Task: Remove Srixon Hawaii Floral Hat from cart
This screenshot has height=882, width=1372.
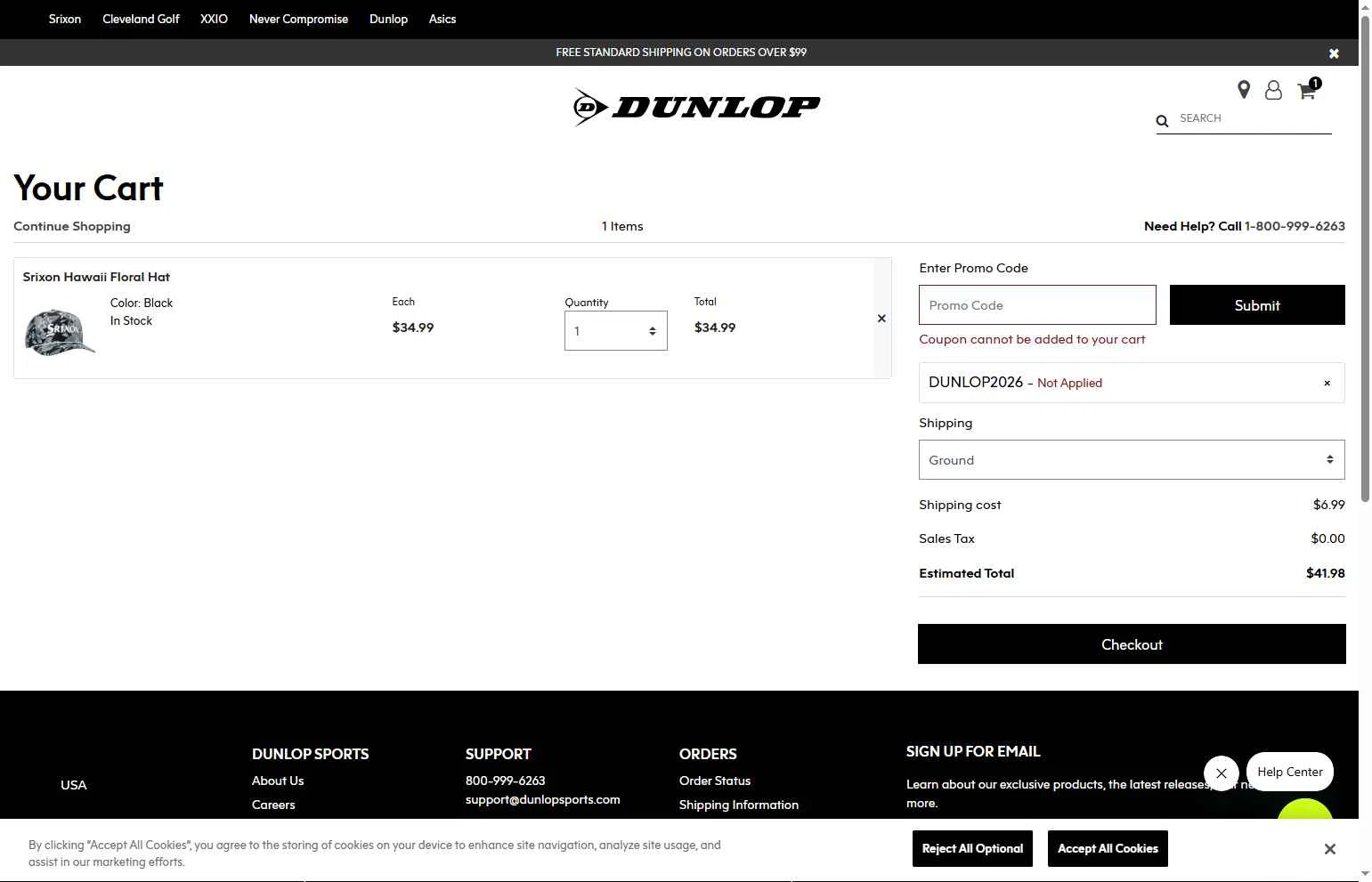Action: pyautogui.click(x=881, y=319)
